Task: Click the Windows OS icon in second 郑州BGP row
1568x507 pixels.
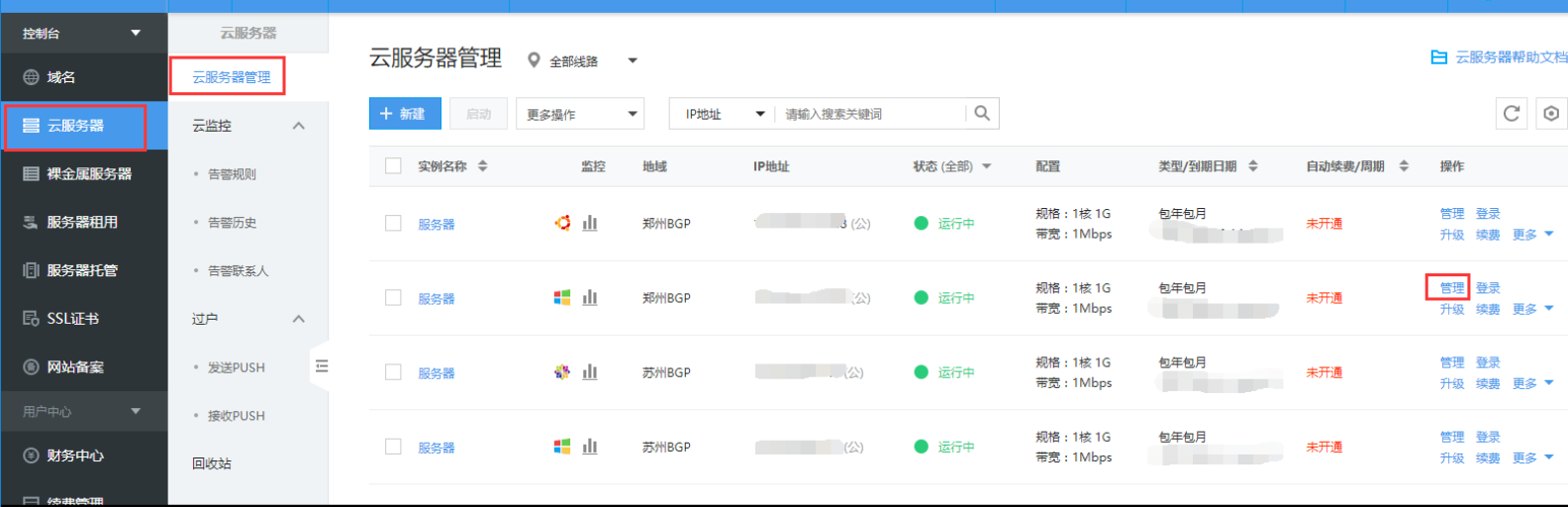Action: tap(562, 297)
